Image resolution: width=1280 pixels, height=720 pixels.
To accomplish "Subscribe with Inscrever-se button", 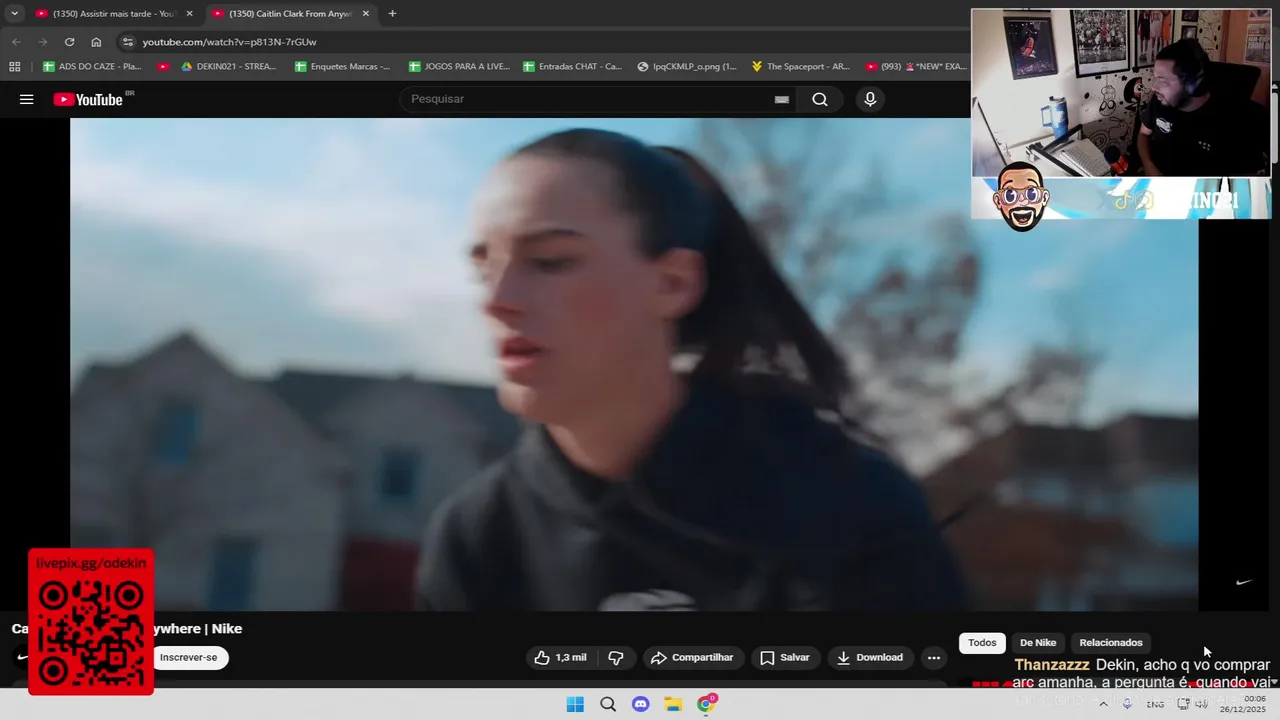I will [188, 657].
